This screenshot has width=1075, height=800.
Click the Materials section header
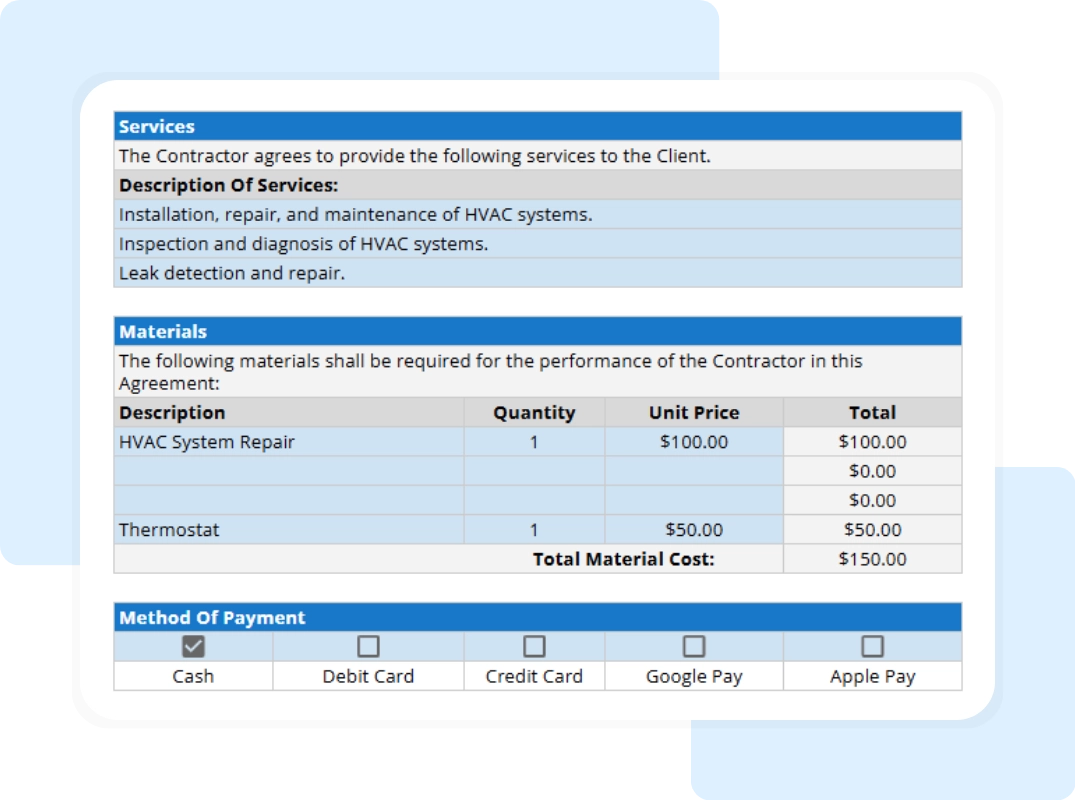[x=537, y=332]
